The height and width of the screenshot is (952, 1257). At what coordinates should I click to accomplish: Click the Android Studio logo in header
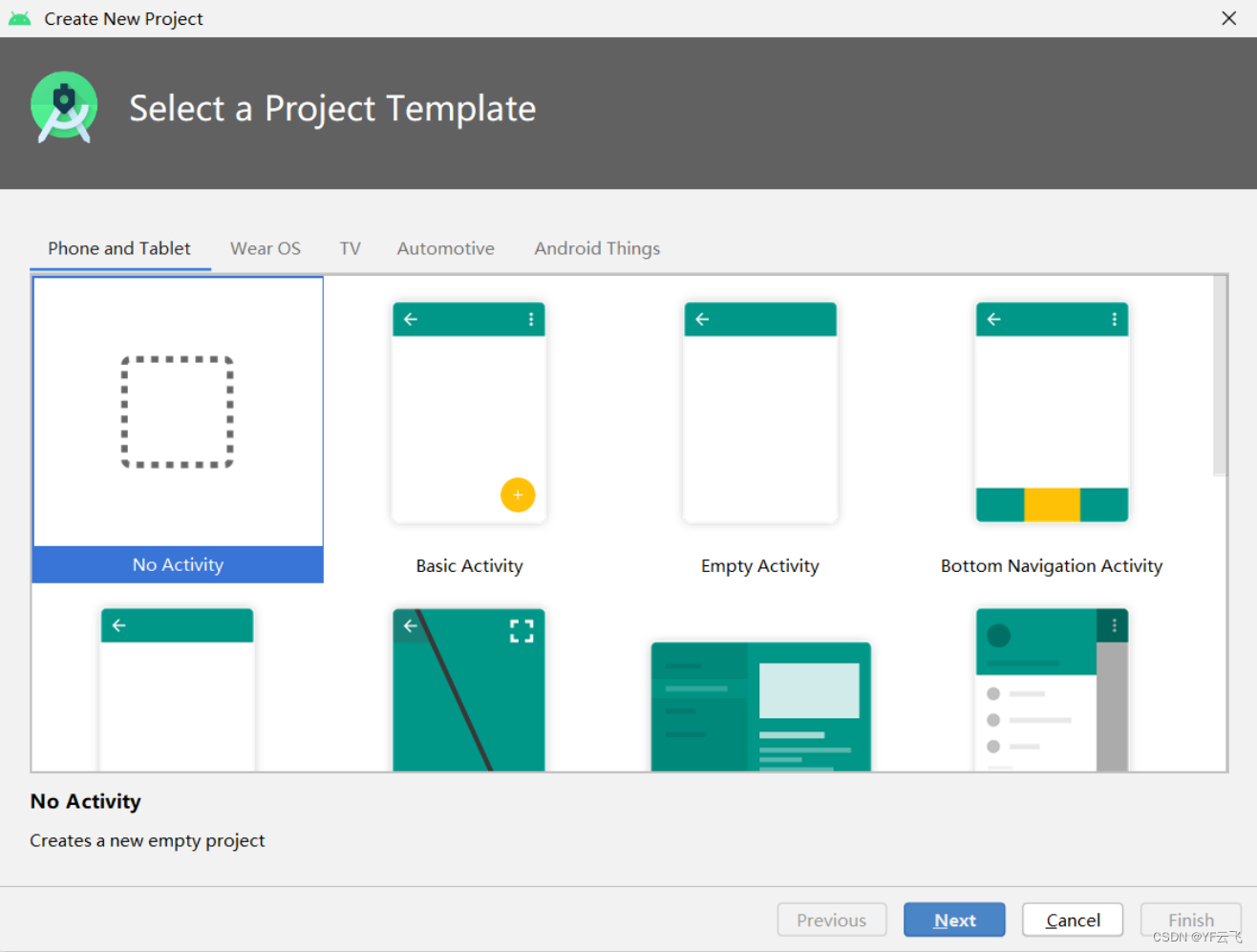coord(64,108)
